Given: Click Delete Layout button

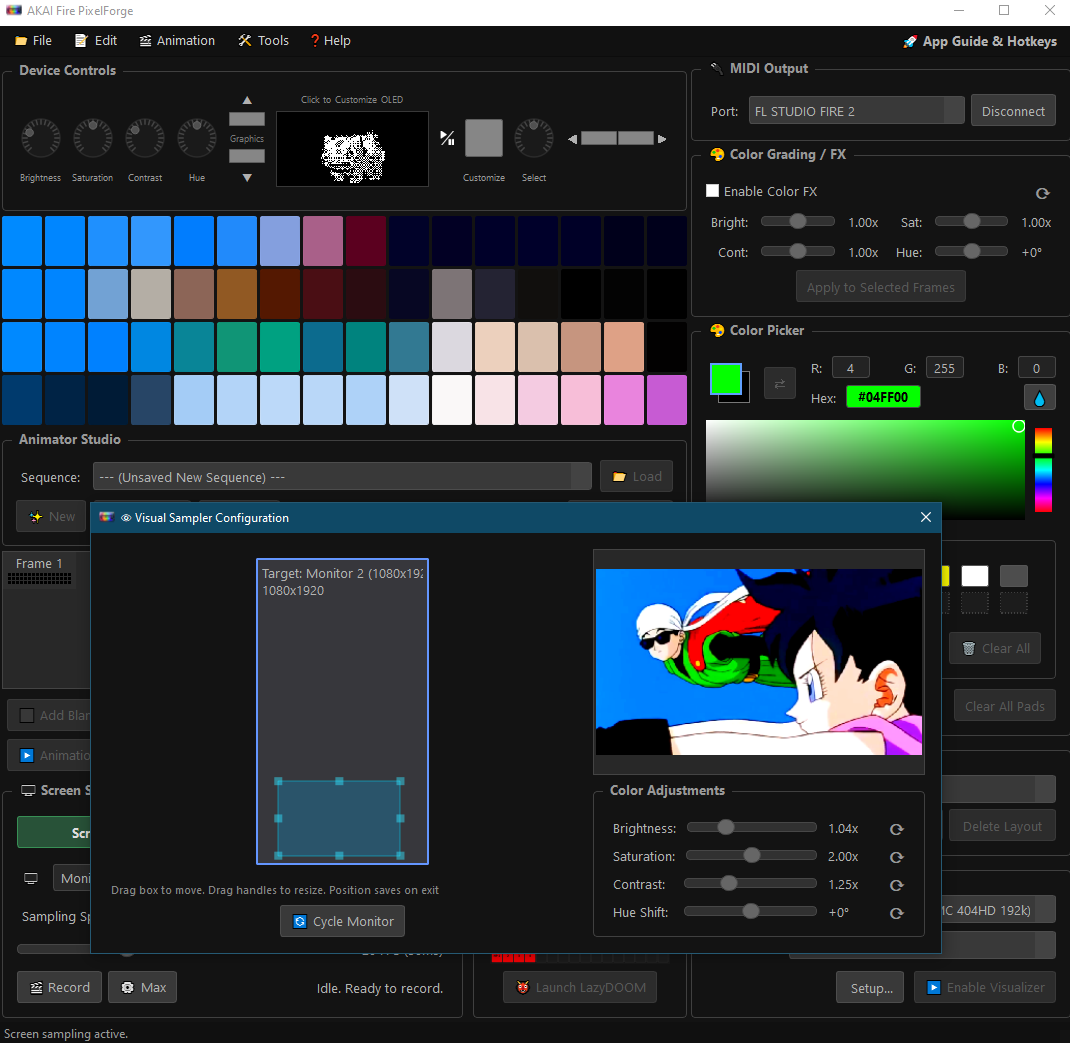Looking at the screenshot, I should coord(1002,826).
